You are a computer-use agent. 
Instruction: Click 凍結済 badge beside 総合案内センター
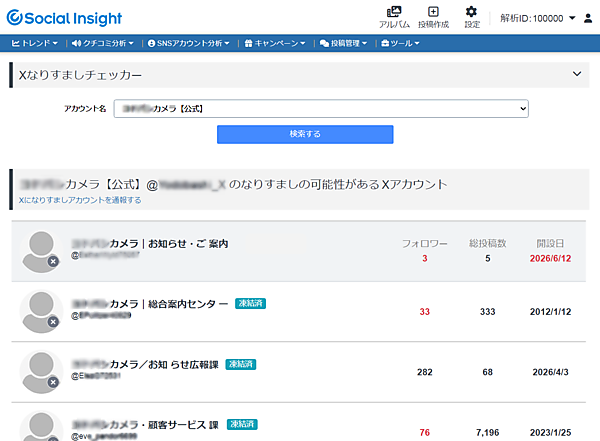point(250,304)
